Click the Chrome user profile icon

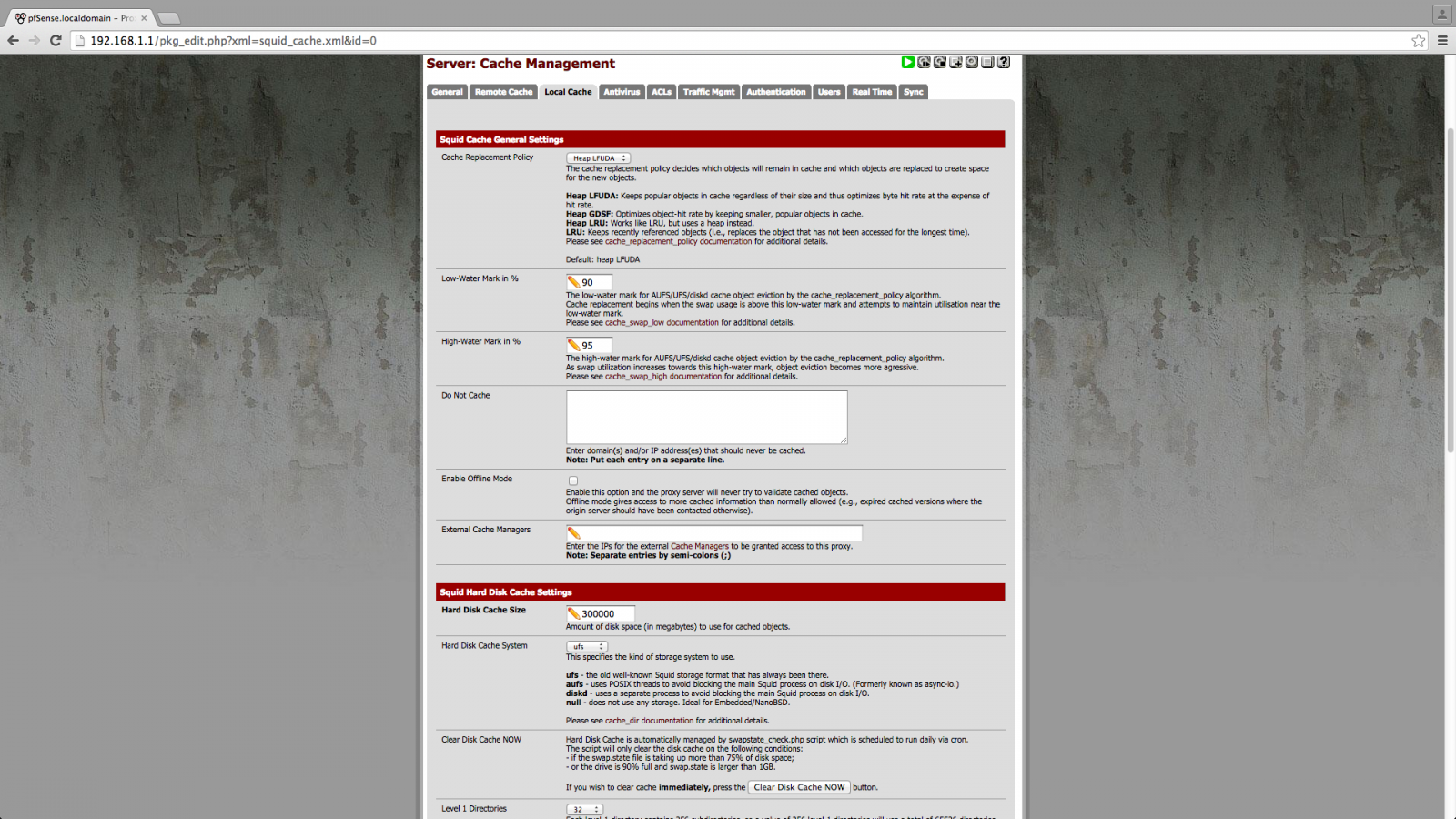pos(1441,14)
